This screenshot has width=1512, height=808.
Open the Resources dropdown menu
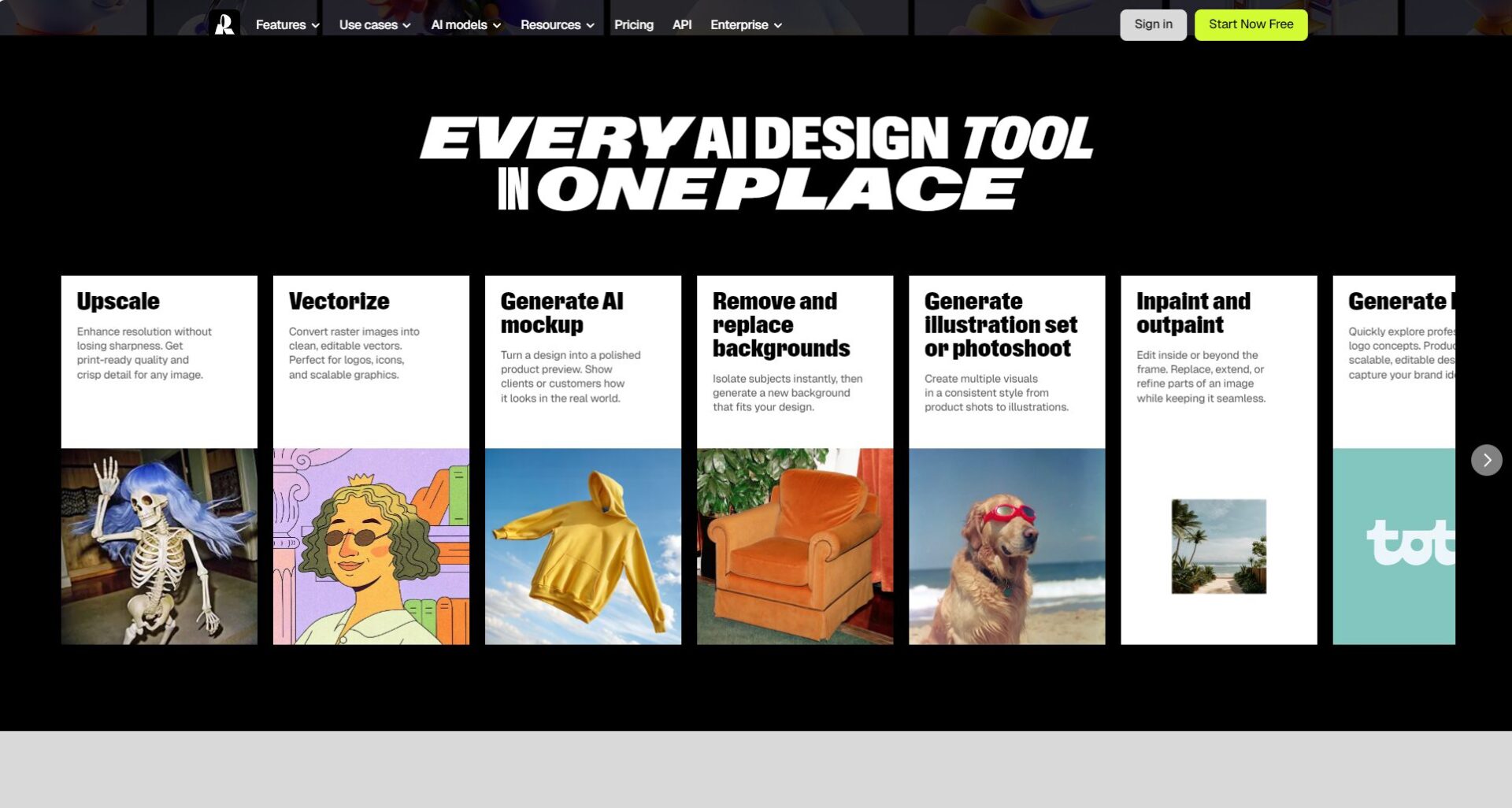pyautogui.click(x=557, y=25)
